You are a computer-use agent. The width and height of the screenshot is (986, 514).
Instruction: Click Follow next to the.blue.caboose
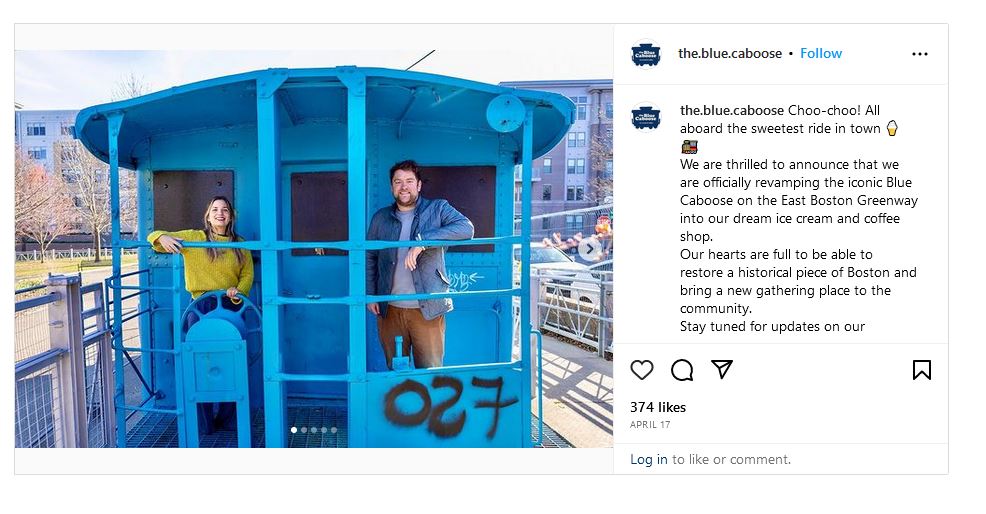coord(821,53)
